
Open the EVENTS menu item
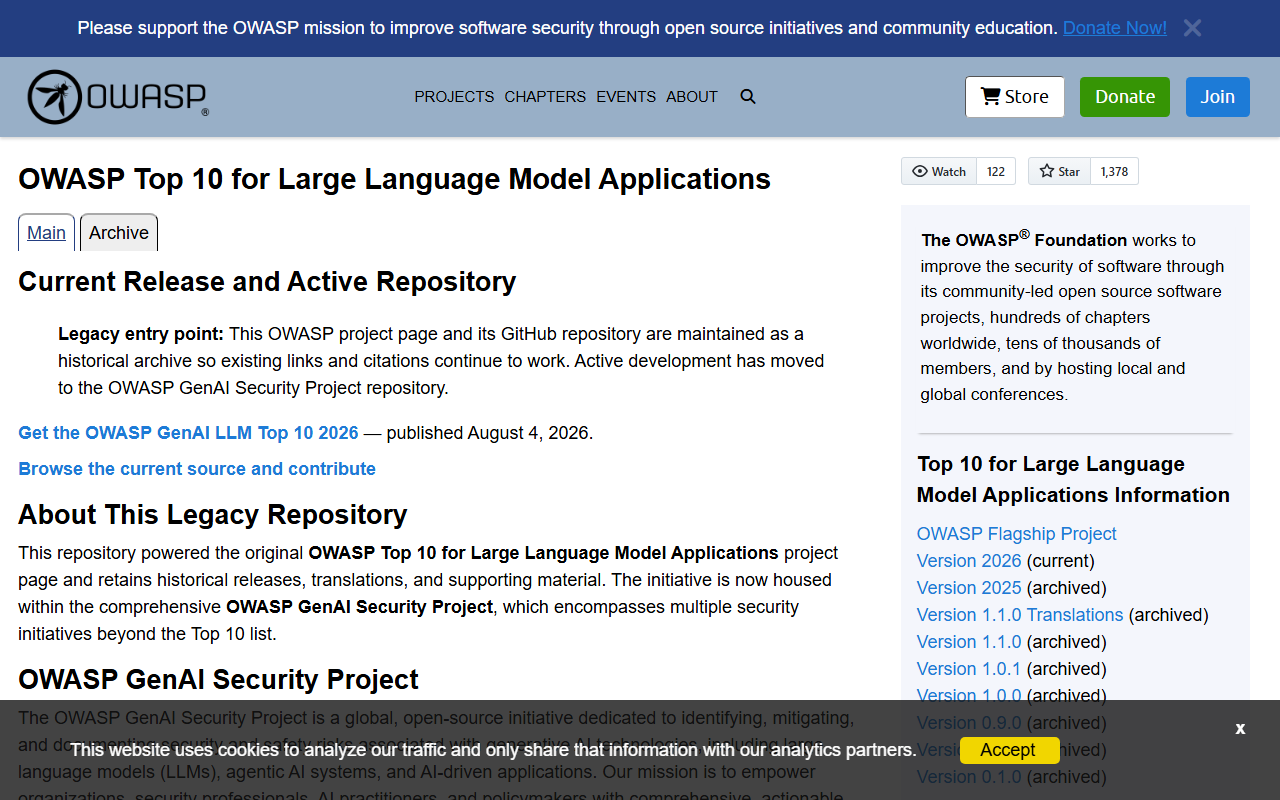(626, 97)
